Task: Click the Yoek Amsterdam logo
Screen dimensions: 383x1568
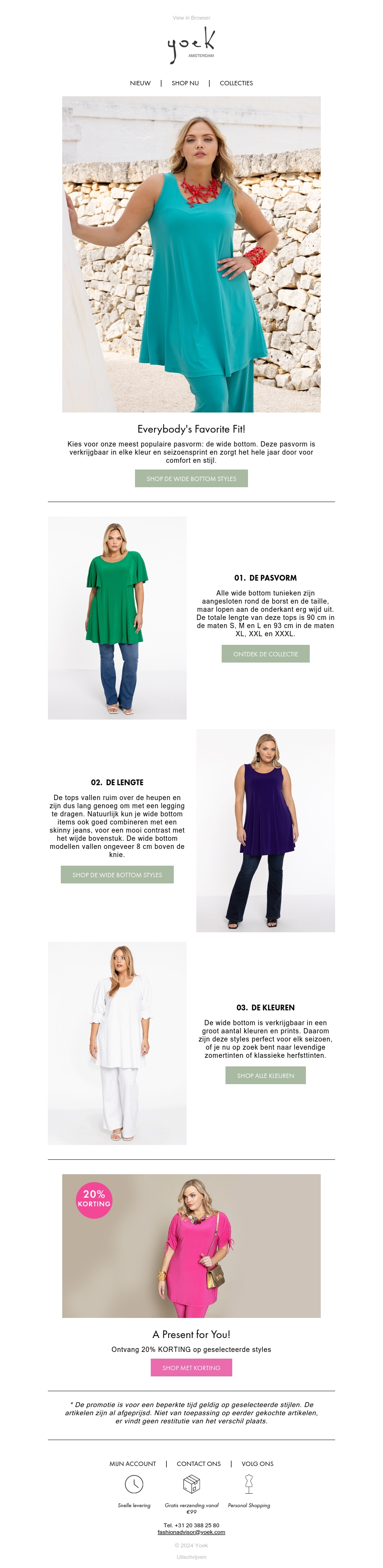Action: 191,46
